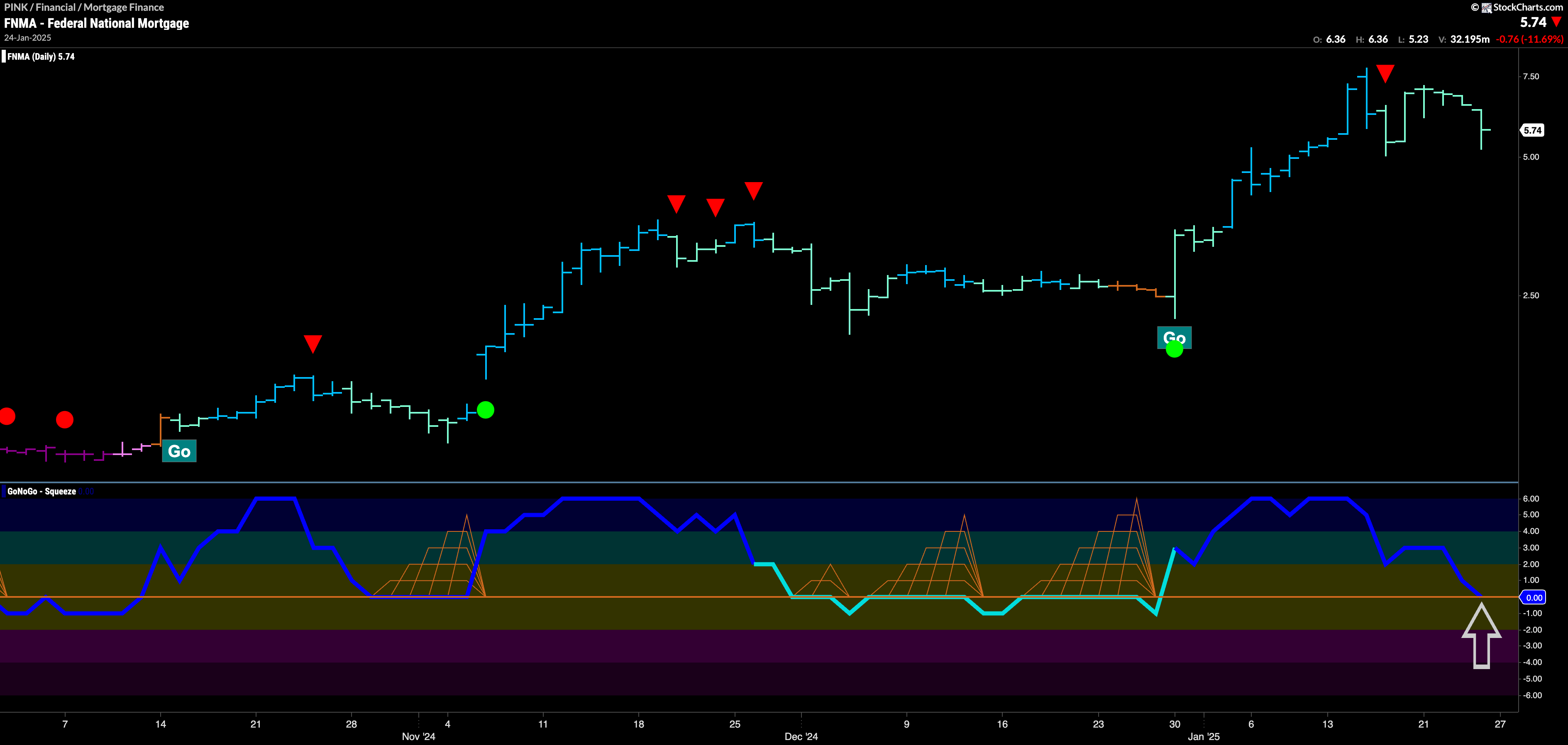Click the Dec '24 date axis label
Image resolution: width=1568 pixels, height=745 pixels.
801,736
